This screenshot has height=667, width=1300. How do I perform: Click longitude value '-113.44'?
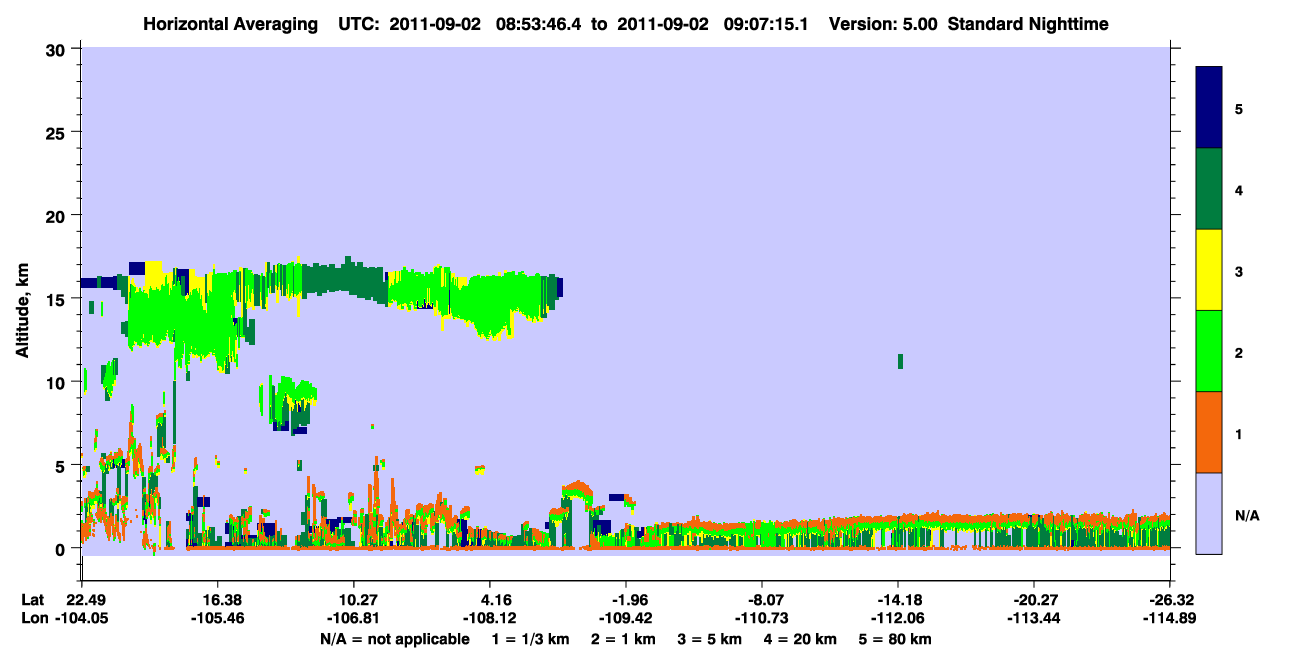(1034, 618)
